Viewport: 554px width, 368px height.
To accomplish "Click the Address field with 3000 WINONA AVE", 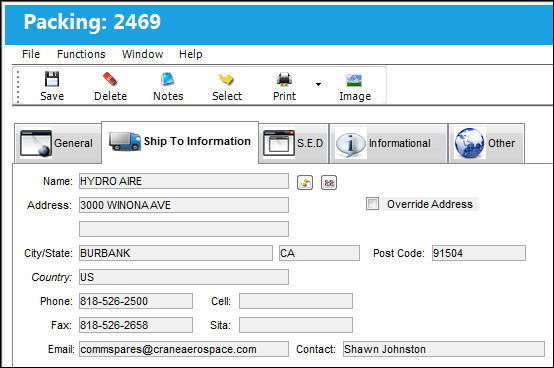I will click(184, 205).
